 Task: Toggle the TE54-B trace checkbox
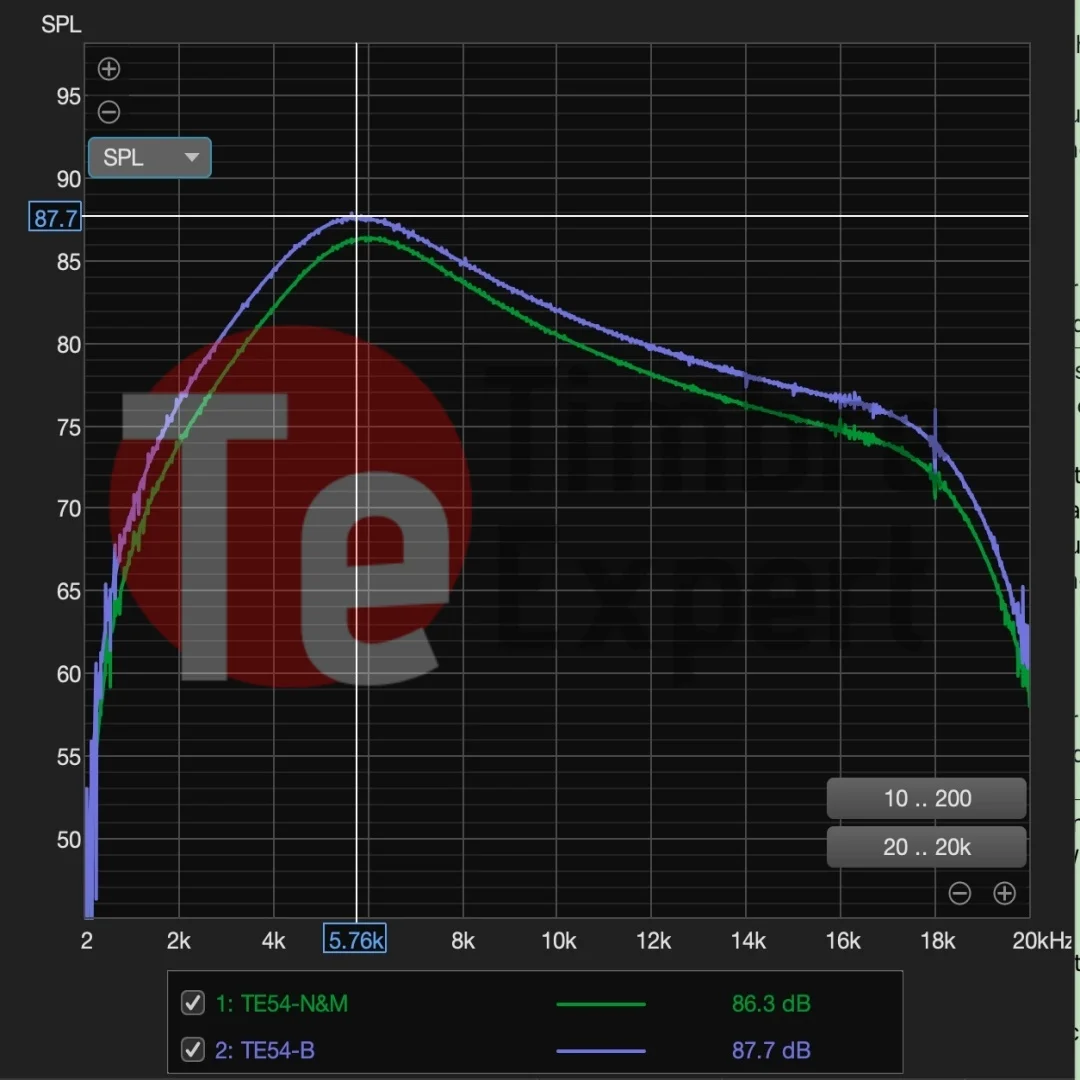coord(193,1050)
